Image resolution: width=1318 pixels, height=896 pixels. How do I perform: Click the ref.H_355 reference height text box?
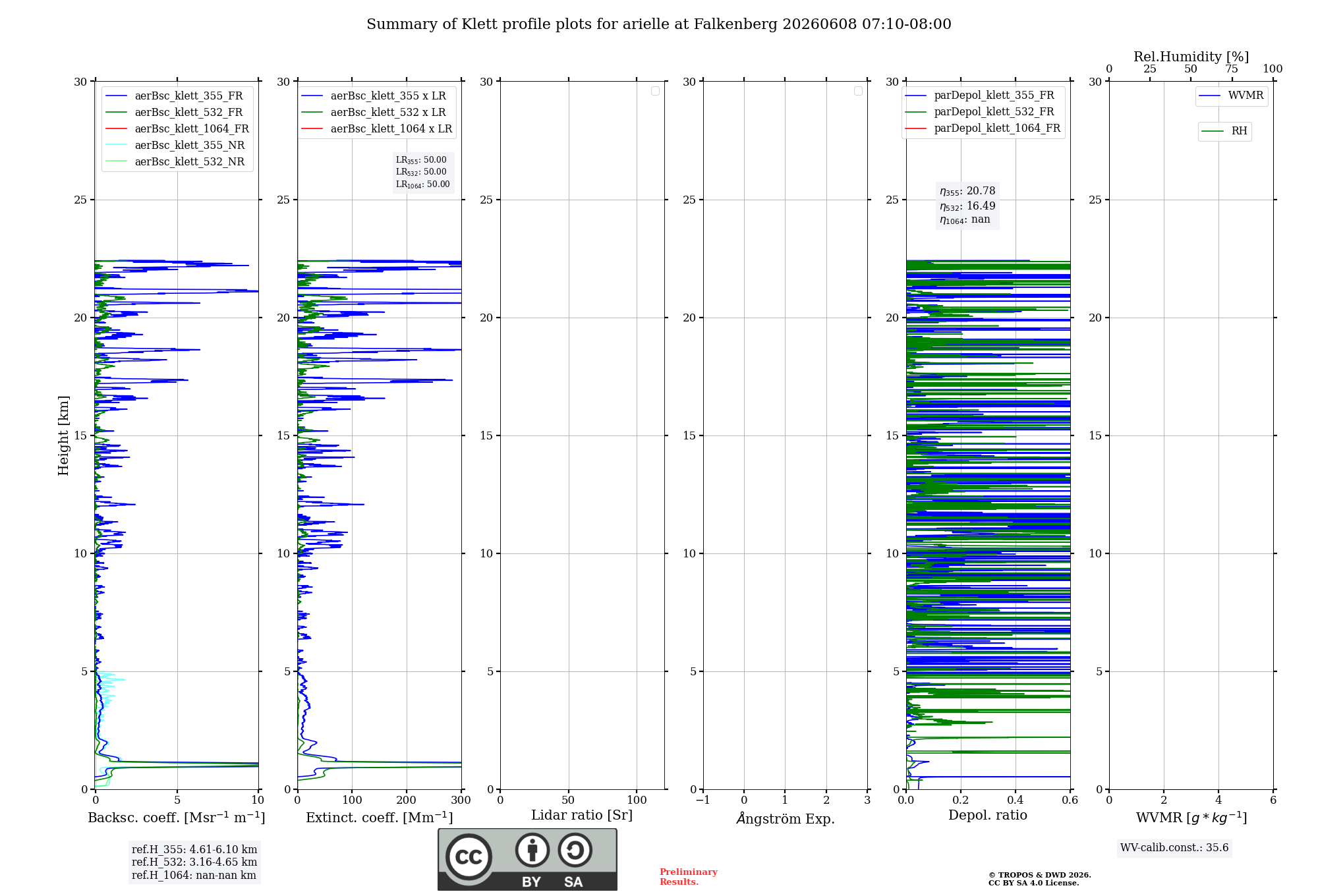pyautogui.click(x=194, y=862)
